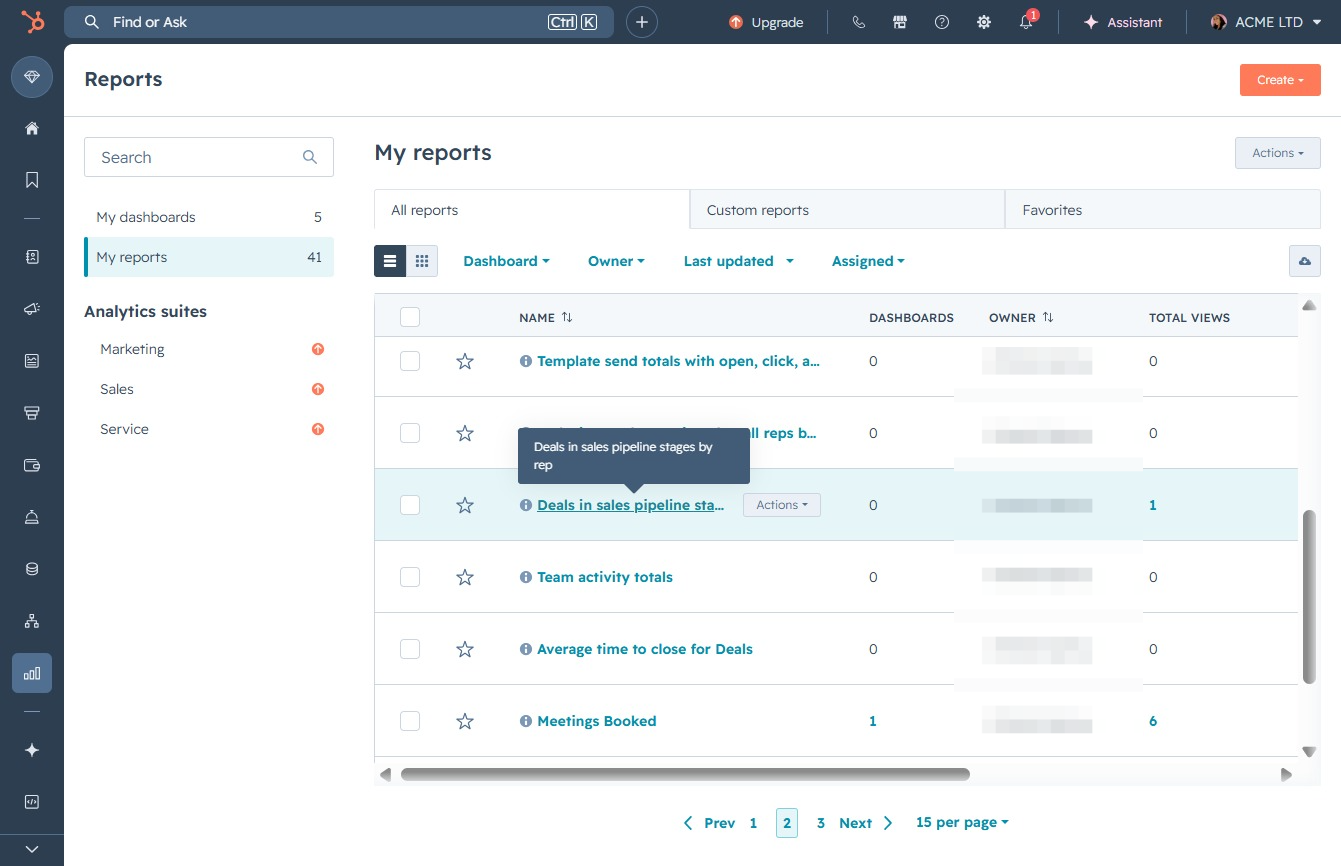1341x866 pixels.
Task: Open My dashboards in the left panel
Action: click(x=209, y=217)
